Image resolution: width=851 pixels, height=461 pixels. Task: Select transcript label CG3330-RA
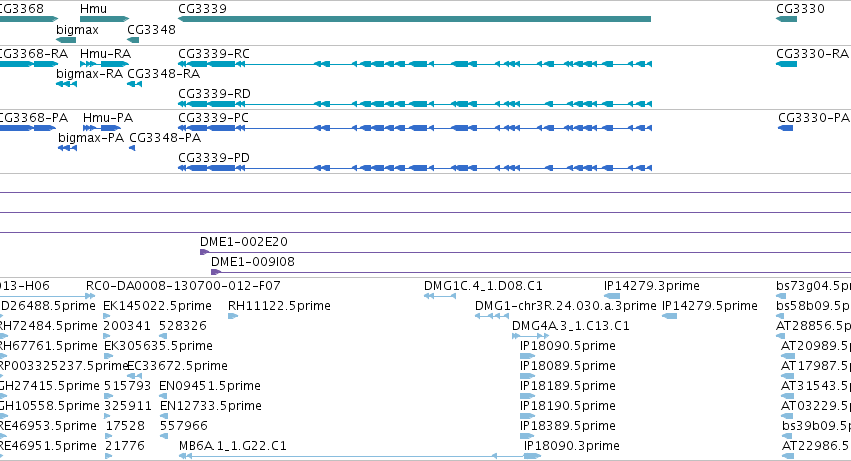[812, 54]
